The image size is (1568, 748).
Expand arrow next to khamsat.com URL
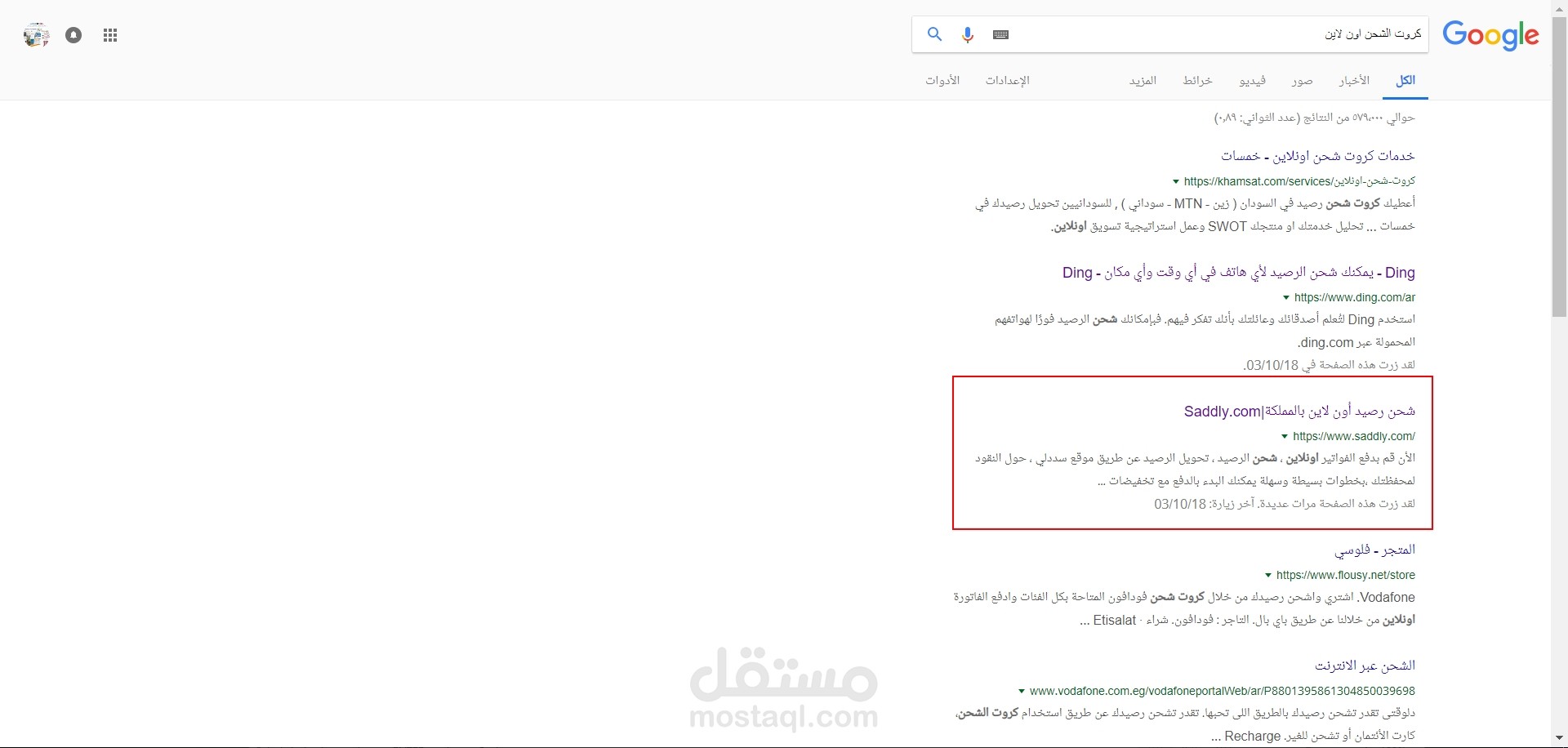click(1175, 181)
